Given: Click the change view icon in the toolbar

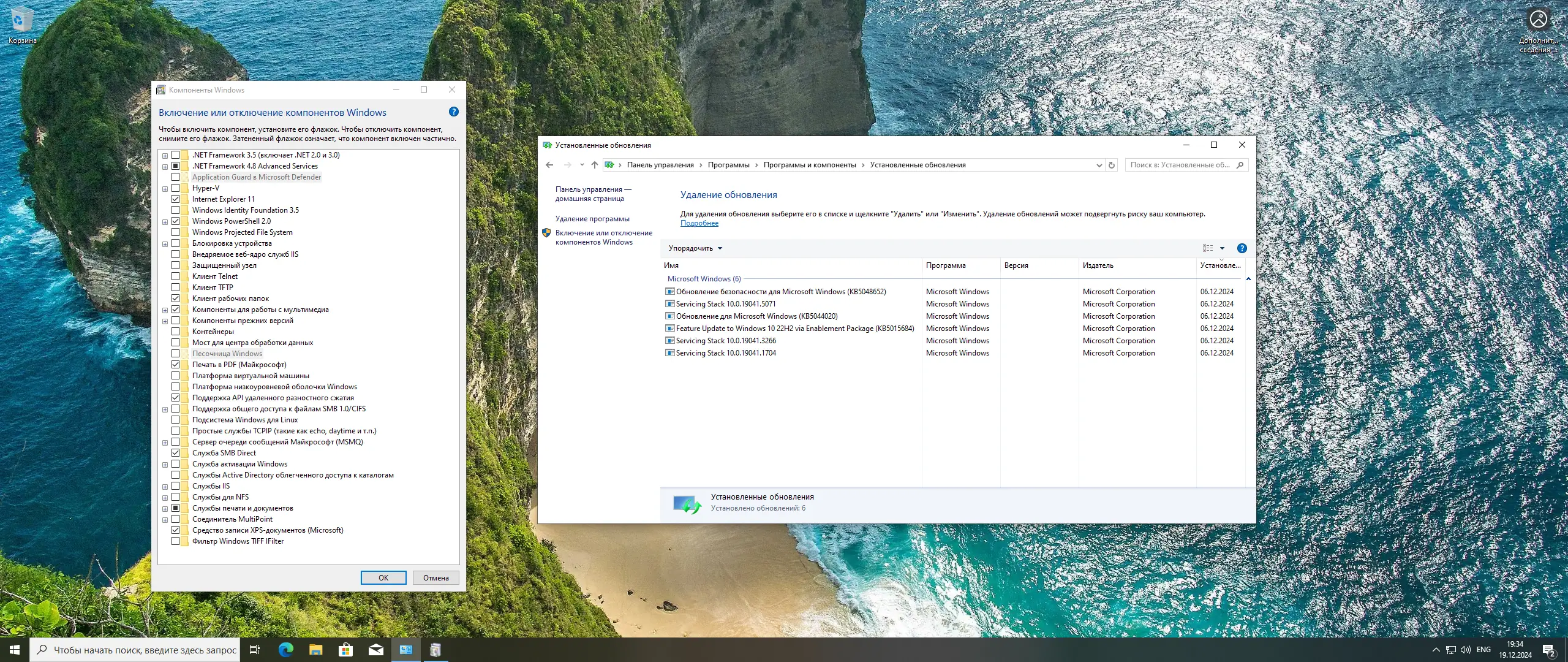Looking at the screenshot, I should (x=1207, y=248).
